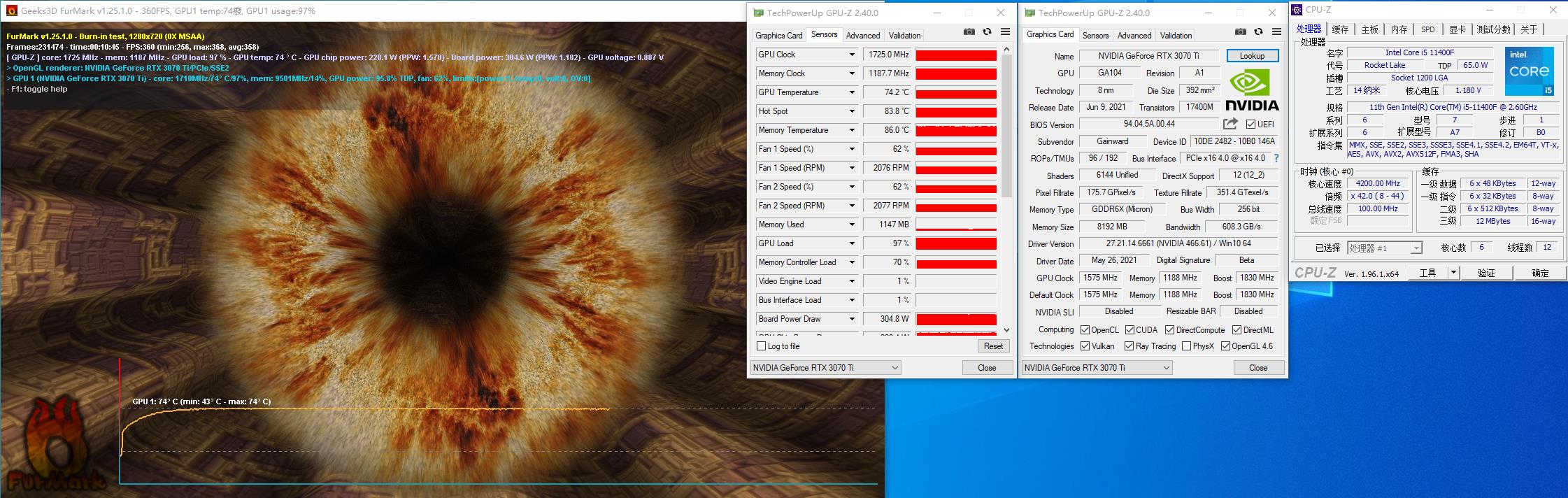
Task: Click BIOS export share icon
Action: pos(1230,124)
